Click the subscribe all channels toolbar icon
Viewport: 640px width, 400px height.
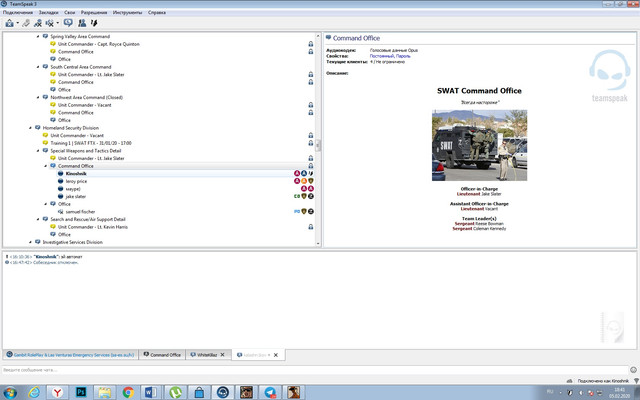38,23
